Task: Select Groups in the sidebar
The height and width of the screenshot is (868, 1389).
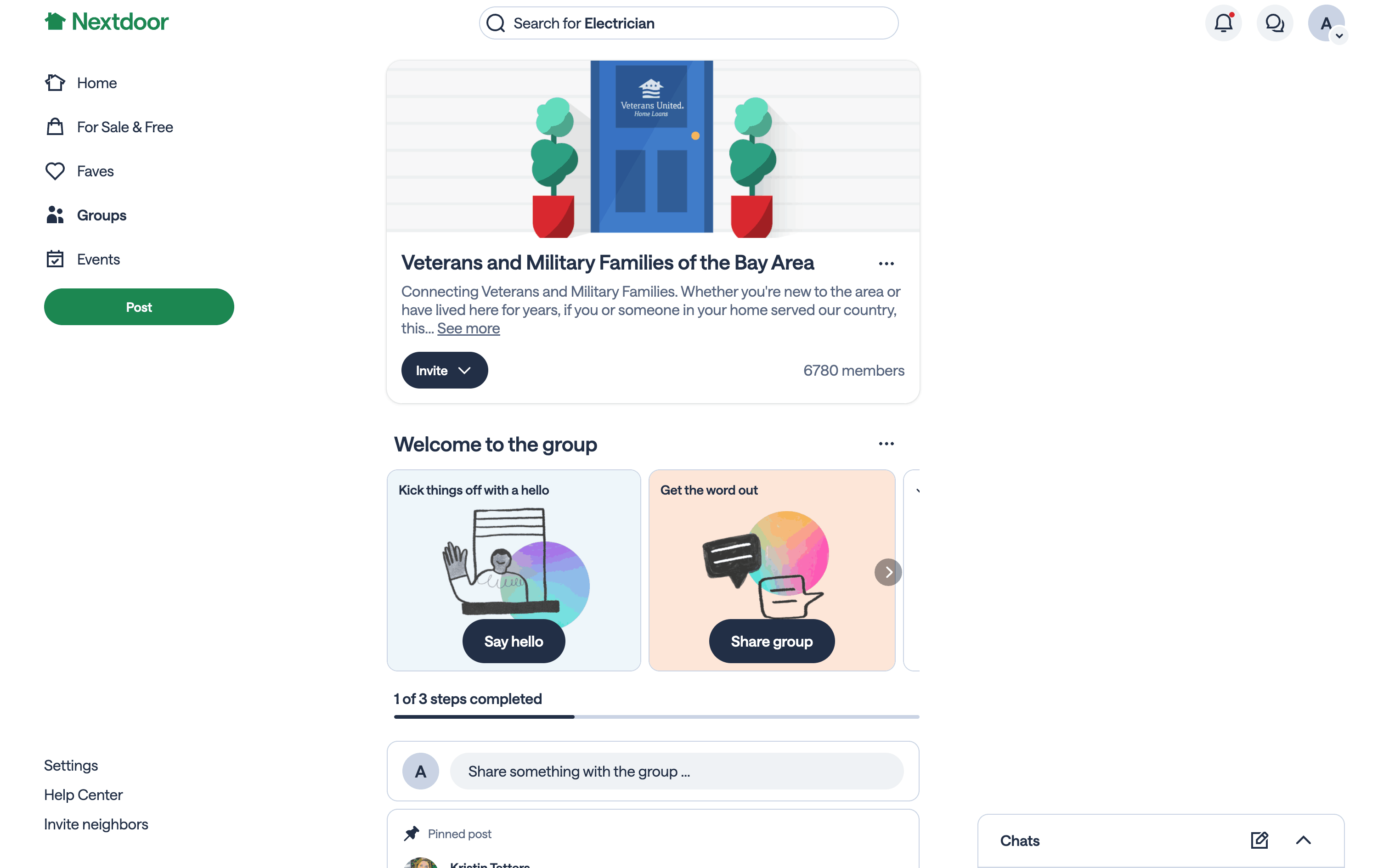Action: (x=85, y=215)
